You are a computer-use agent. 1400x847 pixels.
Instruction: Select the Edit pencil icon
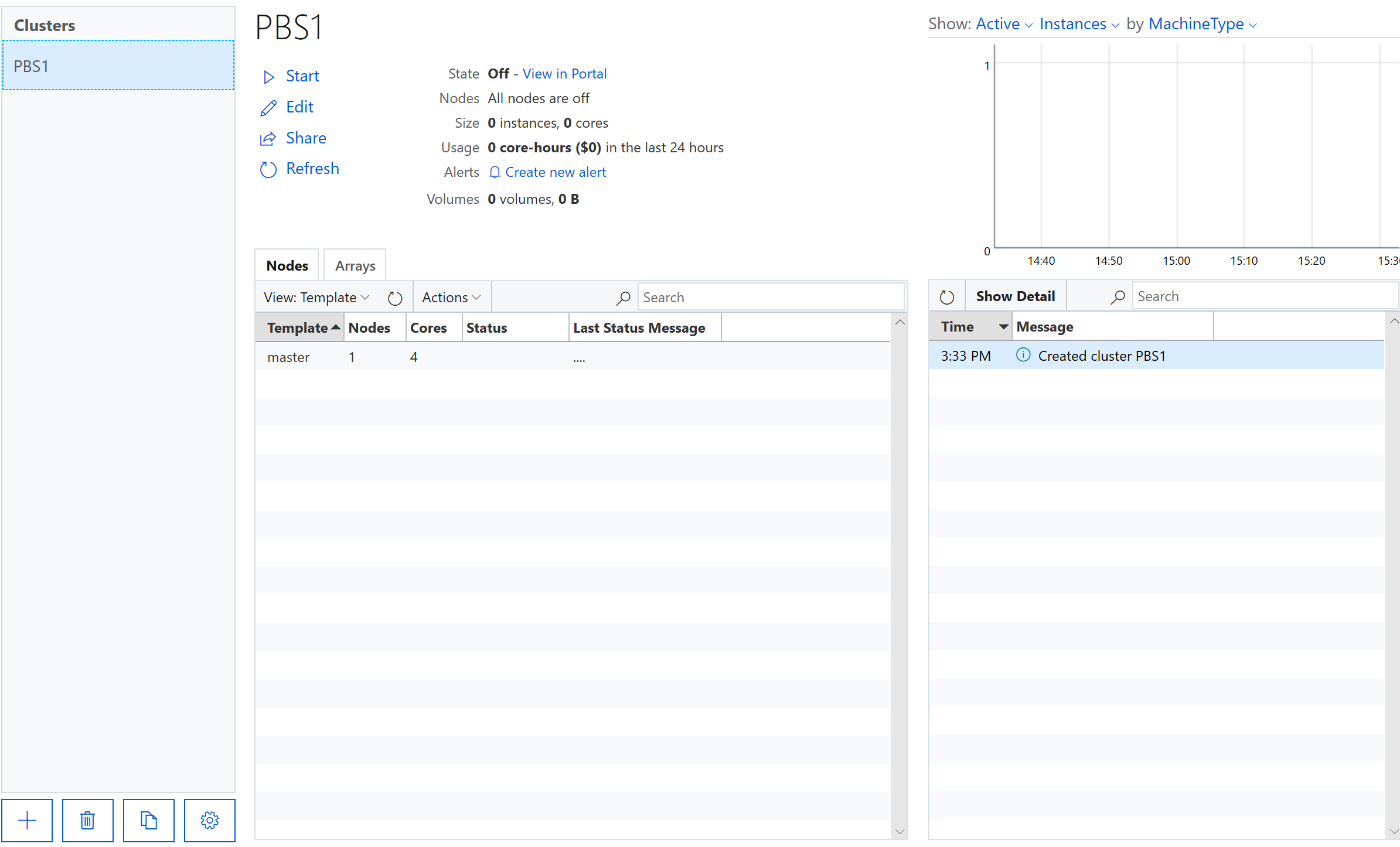pyautogui.click(x=269, y=107)
